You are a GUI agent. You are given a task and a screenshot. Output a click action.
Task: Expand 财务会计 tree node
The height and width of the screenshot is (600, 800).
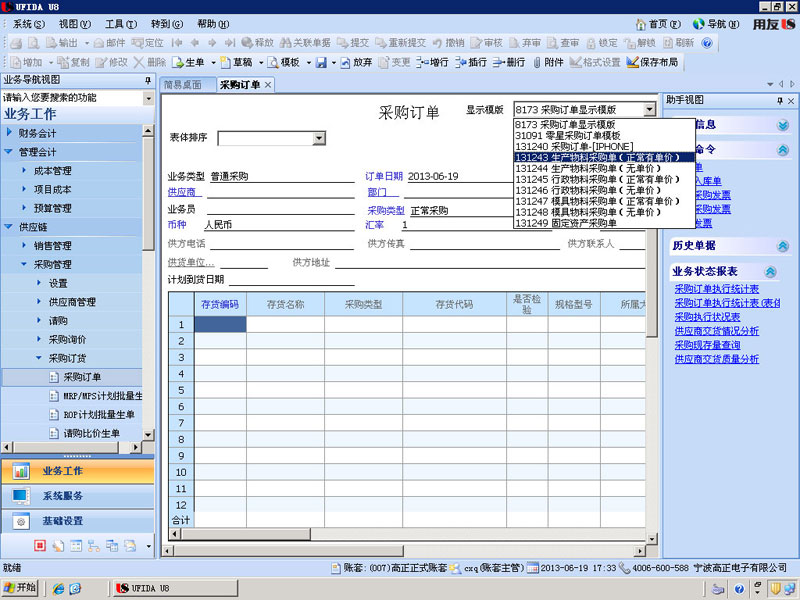click(x=9, y=133)
